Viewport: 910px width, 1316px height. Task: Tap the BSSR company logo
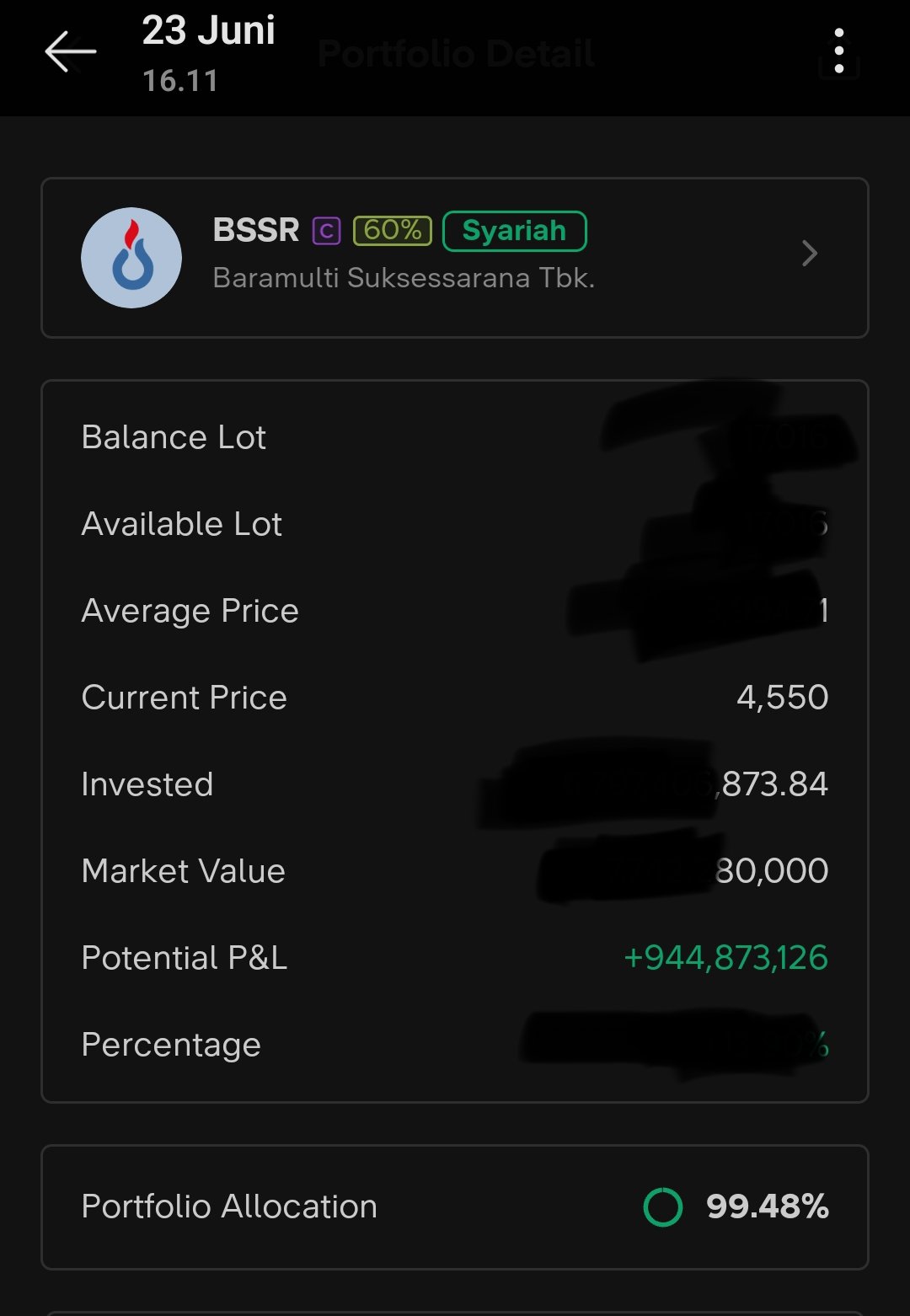[131, 258]
